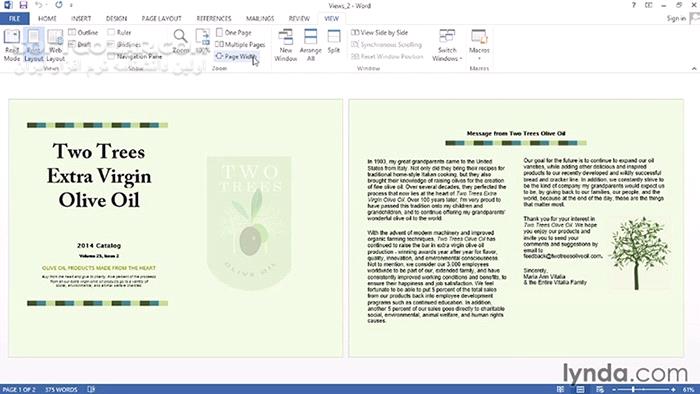Switch to the MAILINGS tab
The image size is (700, 394).
[x=260, y=18]
